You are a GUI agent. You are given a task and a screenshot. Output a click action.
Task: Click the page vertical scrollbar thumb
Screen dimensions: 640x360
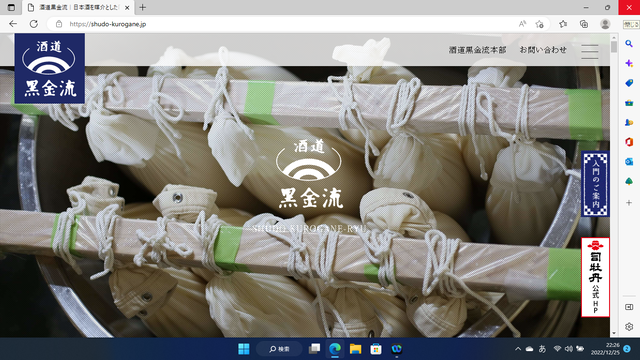[614, 47]
